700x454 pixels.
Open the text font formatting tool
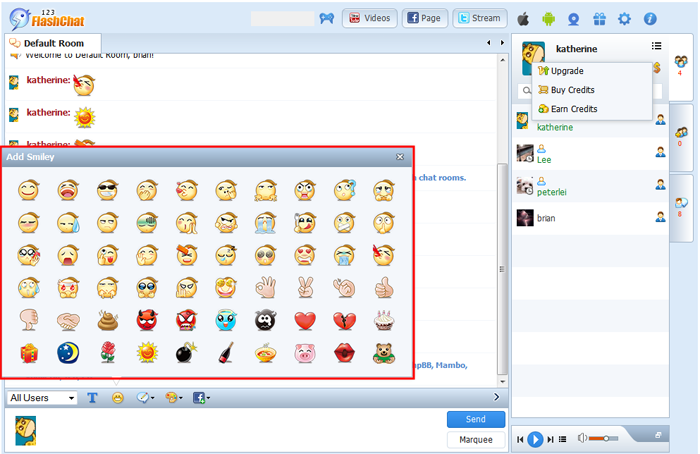[x=92, y=398]
